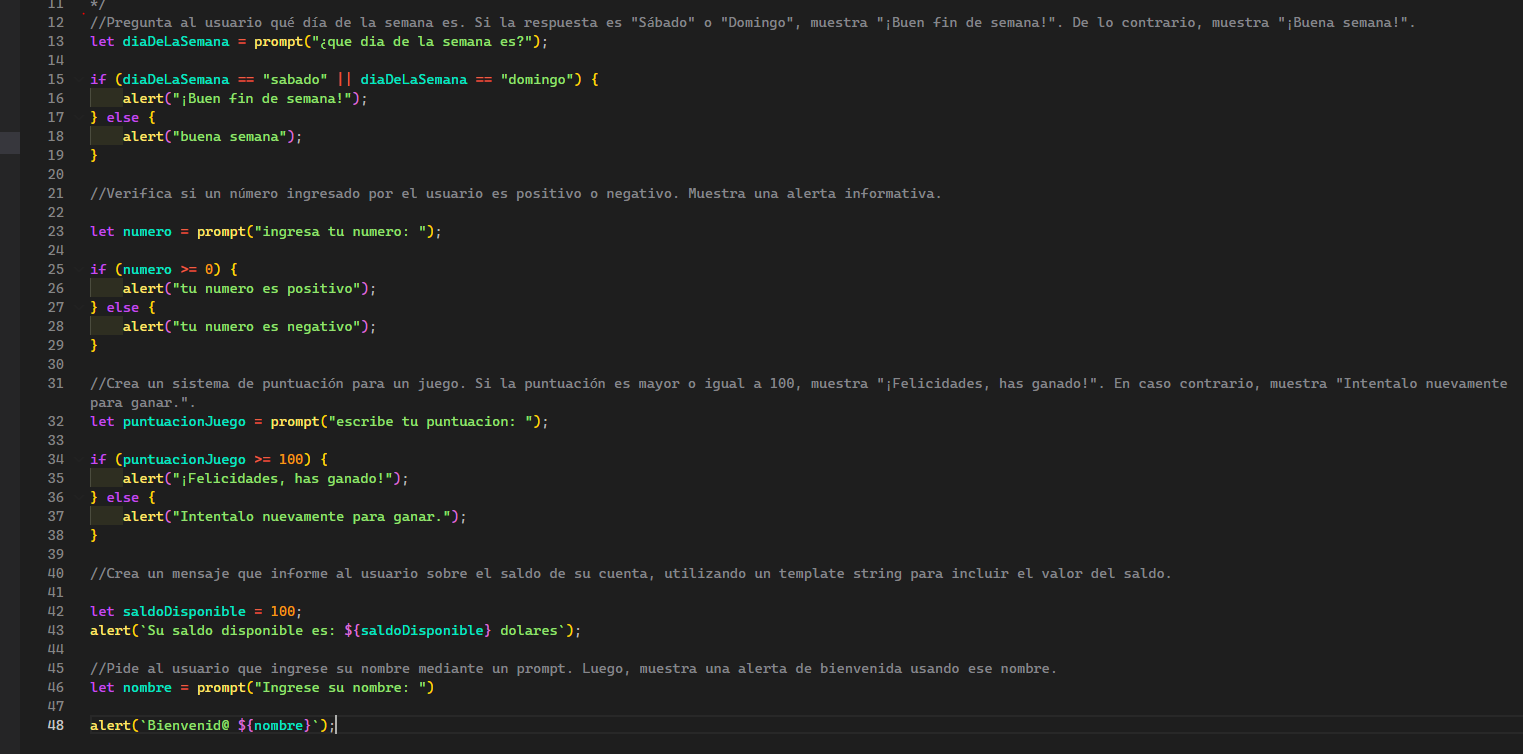
Task: Click the comment starting "Crea un mensaje que informe"
Action: coord(631,573)
